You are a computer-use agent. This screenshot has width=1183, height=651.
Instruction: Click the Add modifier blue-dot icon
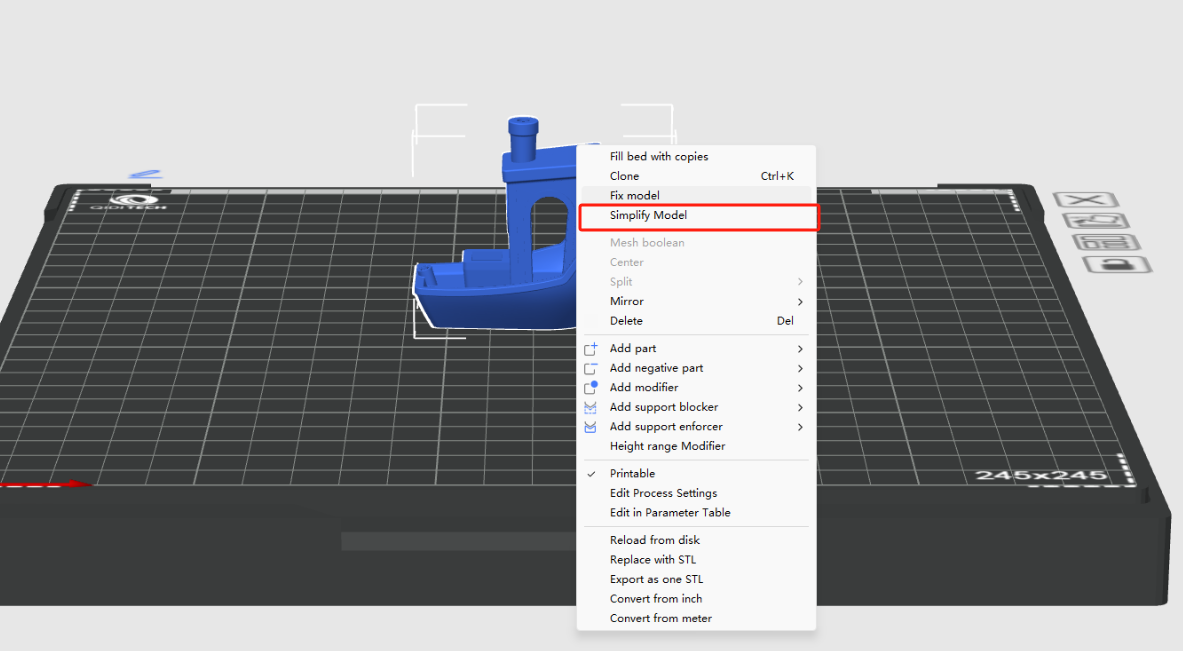coord(590,387)
